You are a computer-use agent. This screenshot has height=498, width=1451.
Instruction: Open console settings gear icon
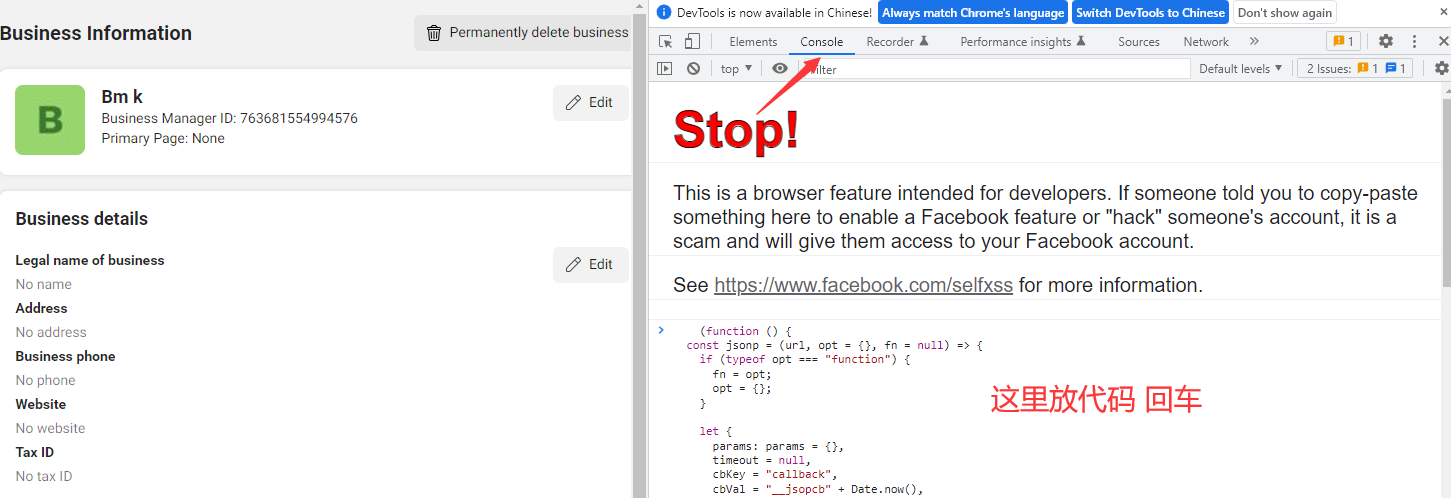coord(1441,69)
